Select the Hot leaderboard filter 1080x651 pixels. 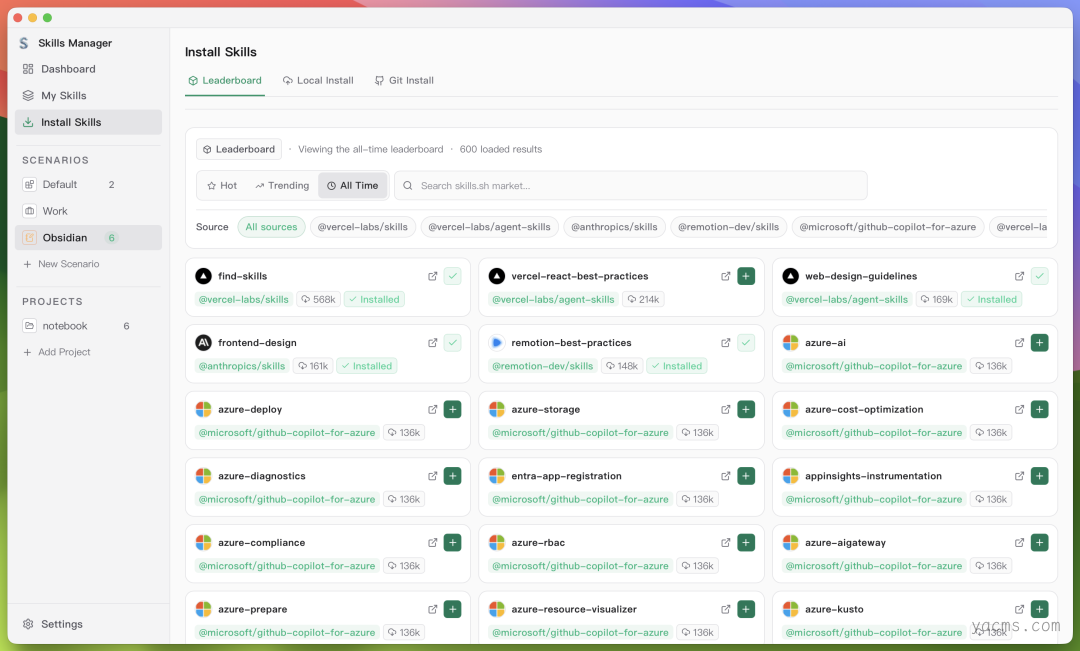222,185
